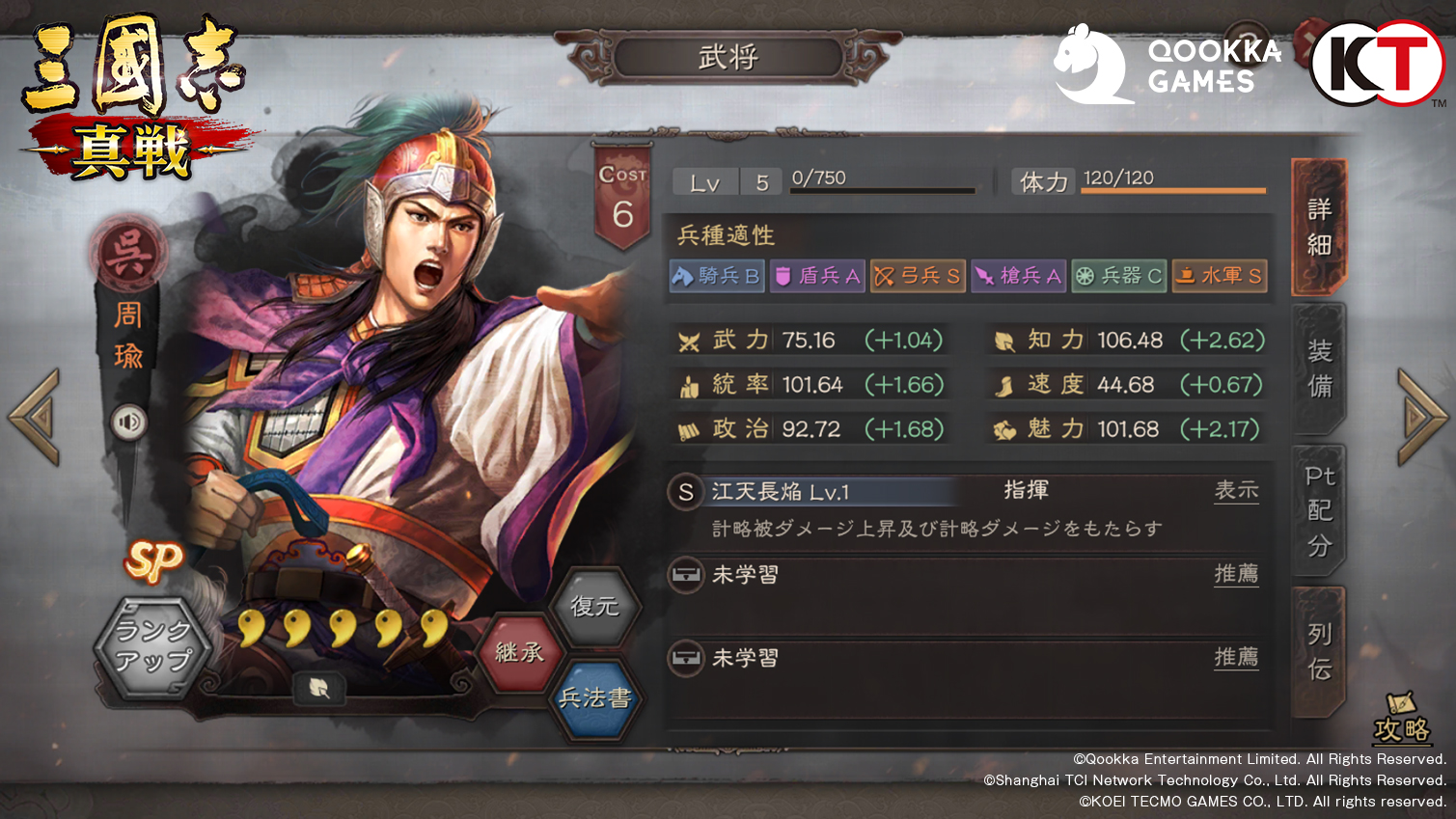Image resolution: width=1456 pixels, height=819 pixels.
Task: Tap the SP badge on the portrait
Action: [154, 560]
